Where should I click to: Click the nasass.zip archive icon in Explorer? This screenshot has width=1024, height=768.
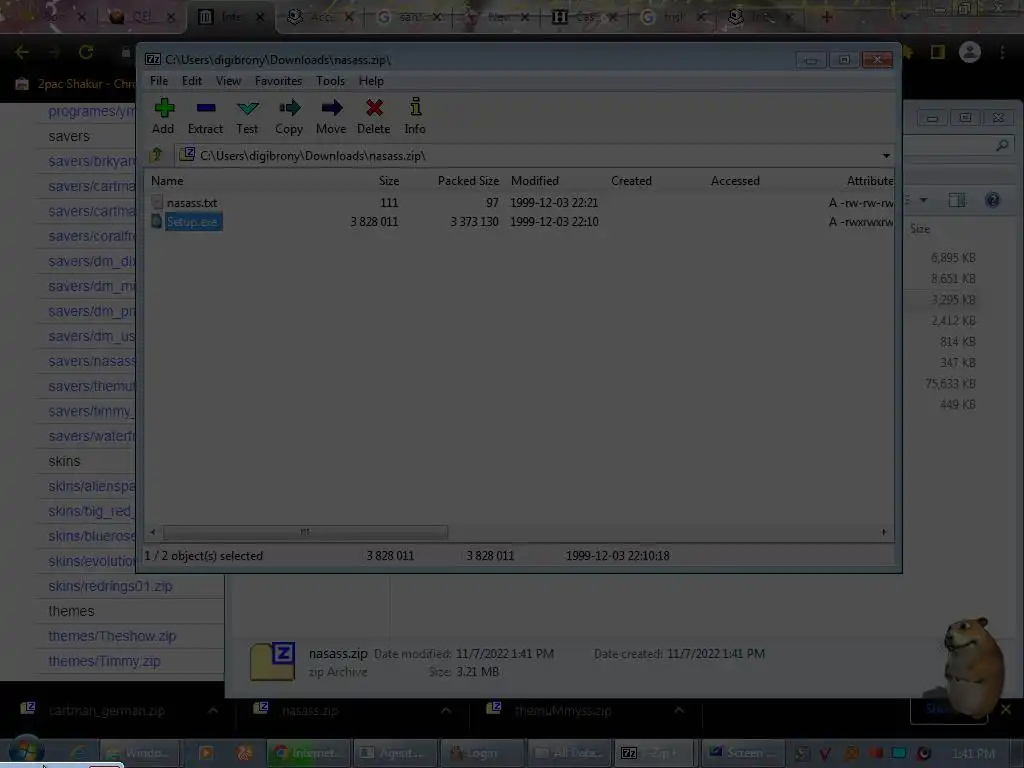coord(273,661)
